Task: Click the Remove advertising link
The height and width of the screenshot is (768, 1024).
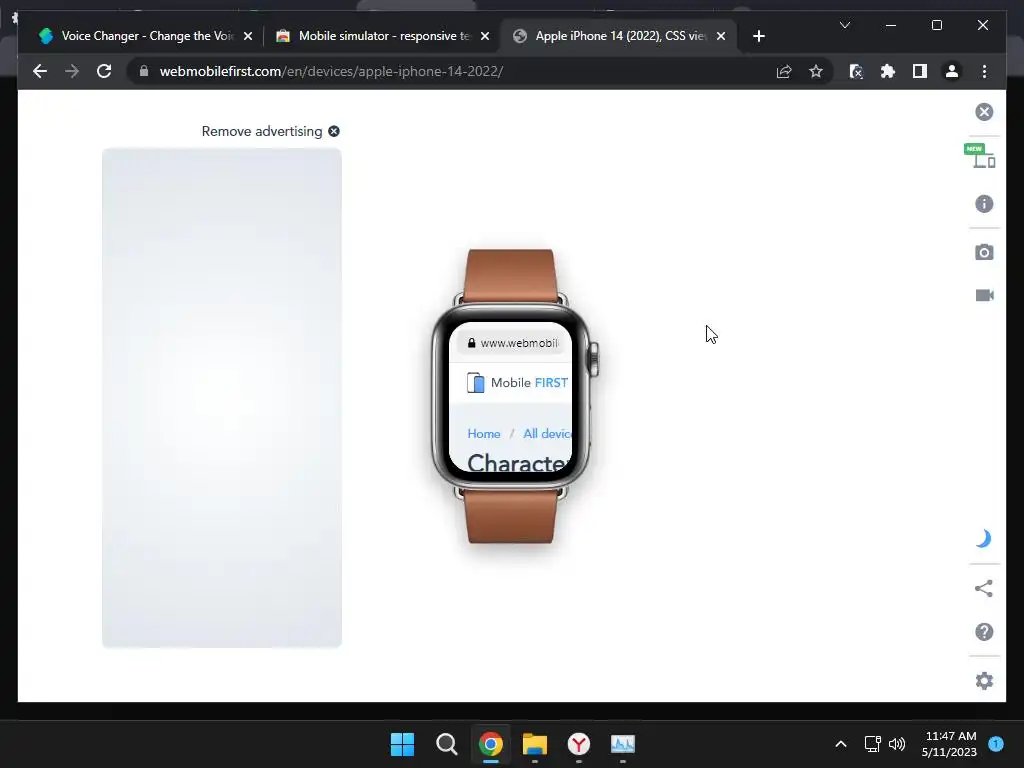Action: pos(270,131)
